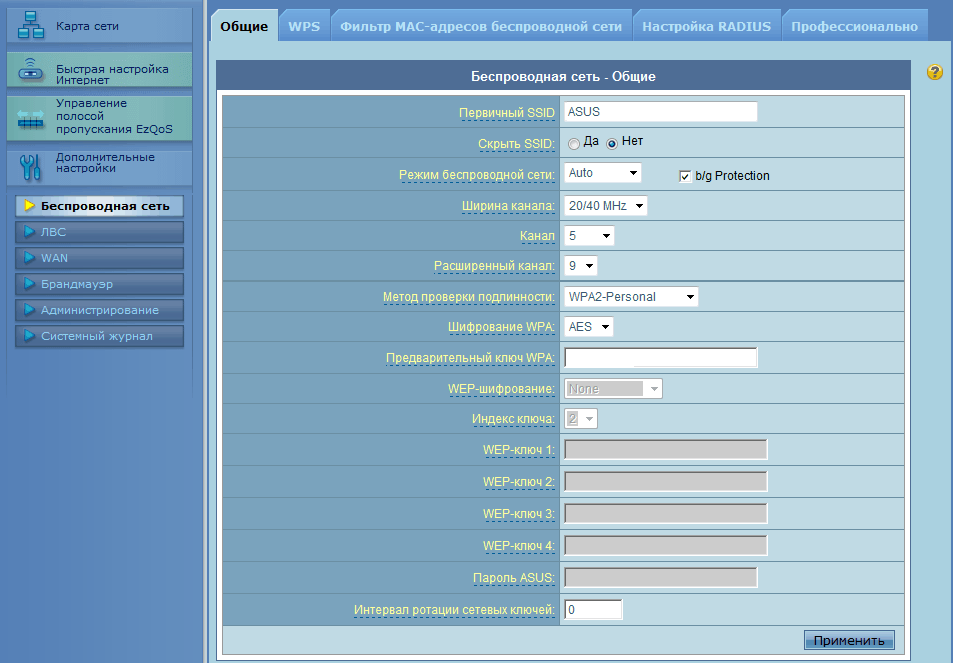Open Брандмауэр in the sidebar menu
The image size is (953, 663).
coord(99,284)
